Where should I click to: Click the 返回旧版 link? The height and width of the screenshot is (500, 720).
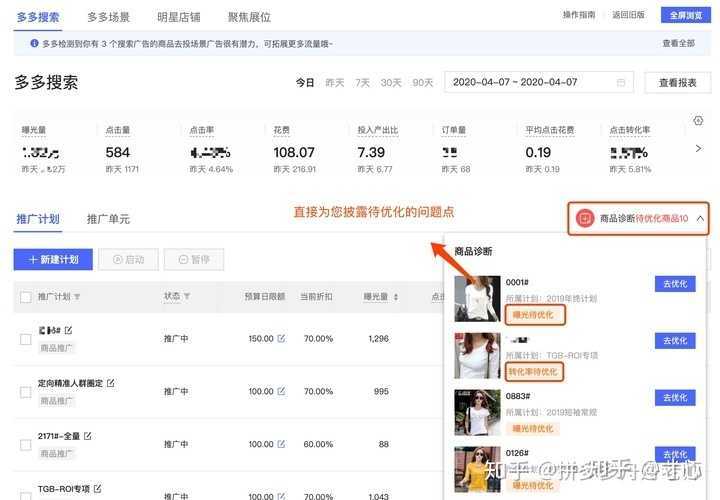pyautogui.click(x=628, y=15)
